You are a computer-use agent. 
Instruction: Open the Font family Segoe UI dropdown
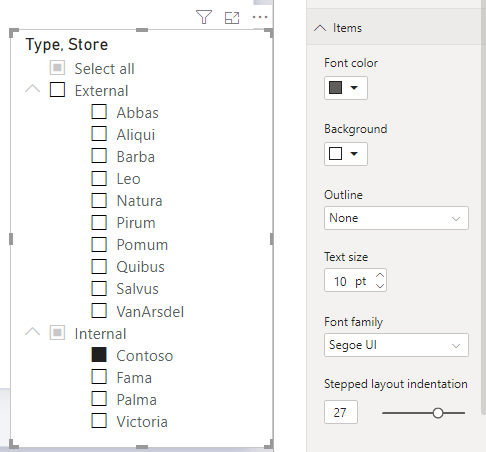click(x=396, y=345)
